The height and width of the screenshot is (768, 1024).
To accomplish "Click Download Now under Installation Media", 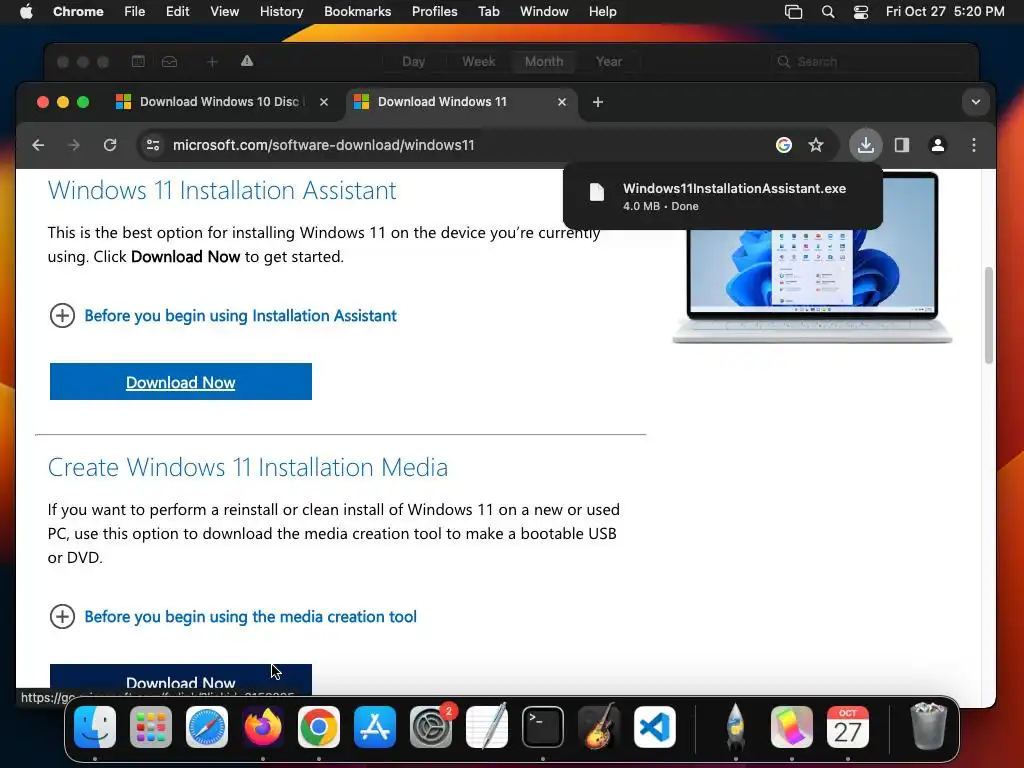I will pyautogui.click(x=181, y=680).
